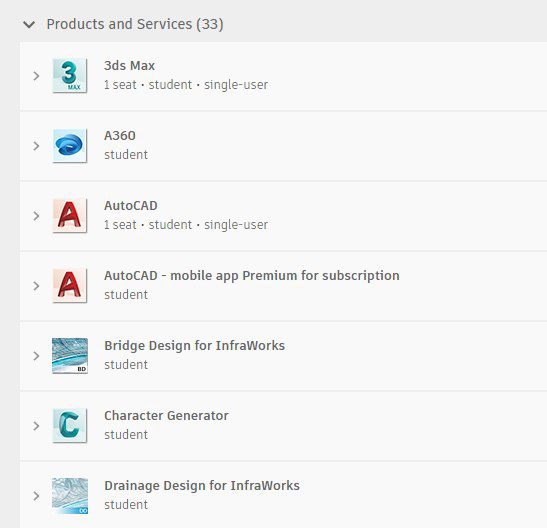Viewport: 547px width, 528px height.
Task: Click the Bridge Design for InfraWorks thumbnail
Action: click(x=70, y=356)
